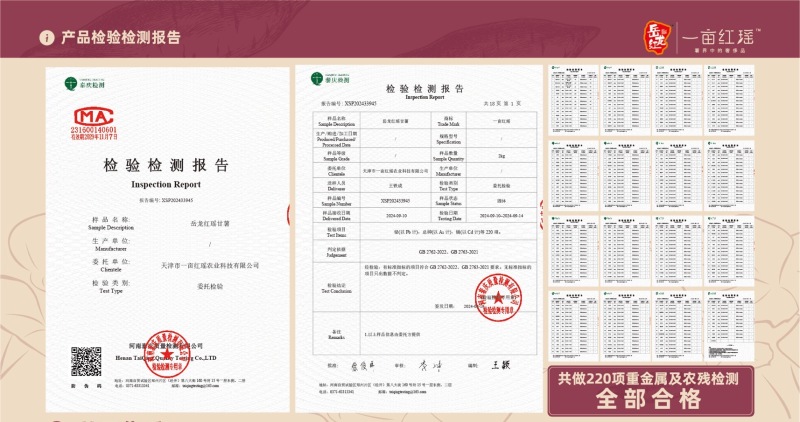Click Henan TaiQing Quality Testing Co.,LTD text
The image size is (800, 422).
(x=166, y=358)
